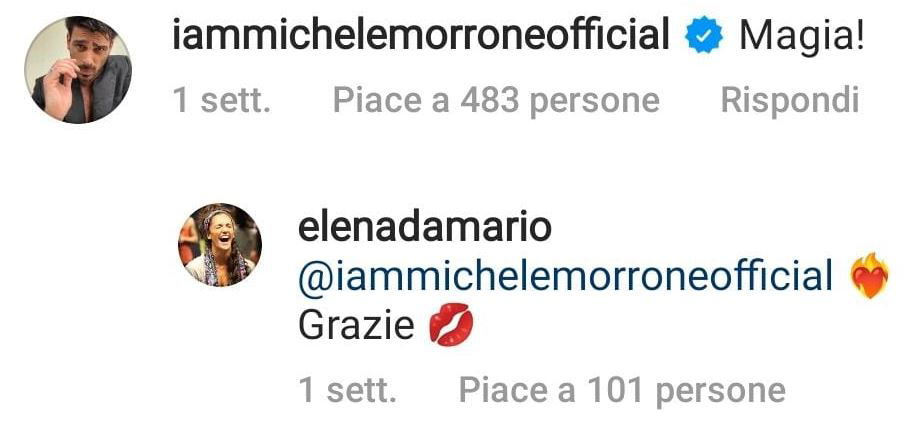The width and height of the screenshot is (921, 428).
Task: View likes via "Piace a 483 persone"
Action: pos(496,100)
